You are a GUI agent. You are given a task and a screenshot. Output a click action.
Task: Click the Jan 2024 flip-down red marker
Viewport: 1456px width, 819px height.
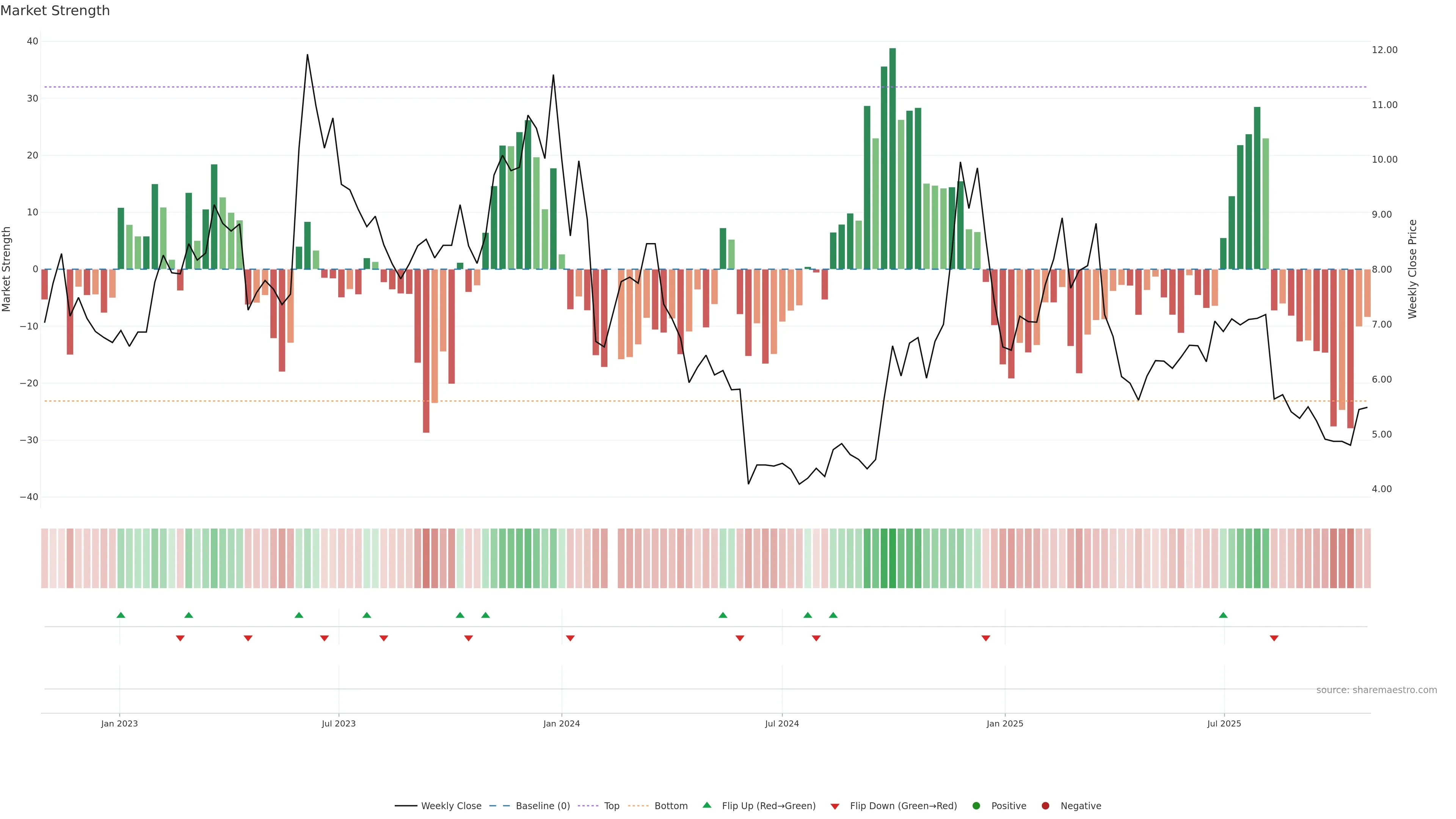point(570,638)
